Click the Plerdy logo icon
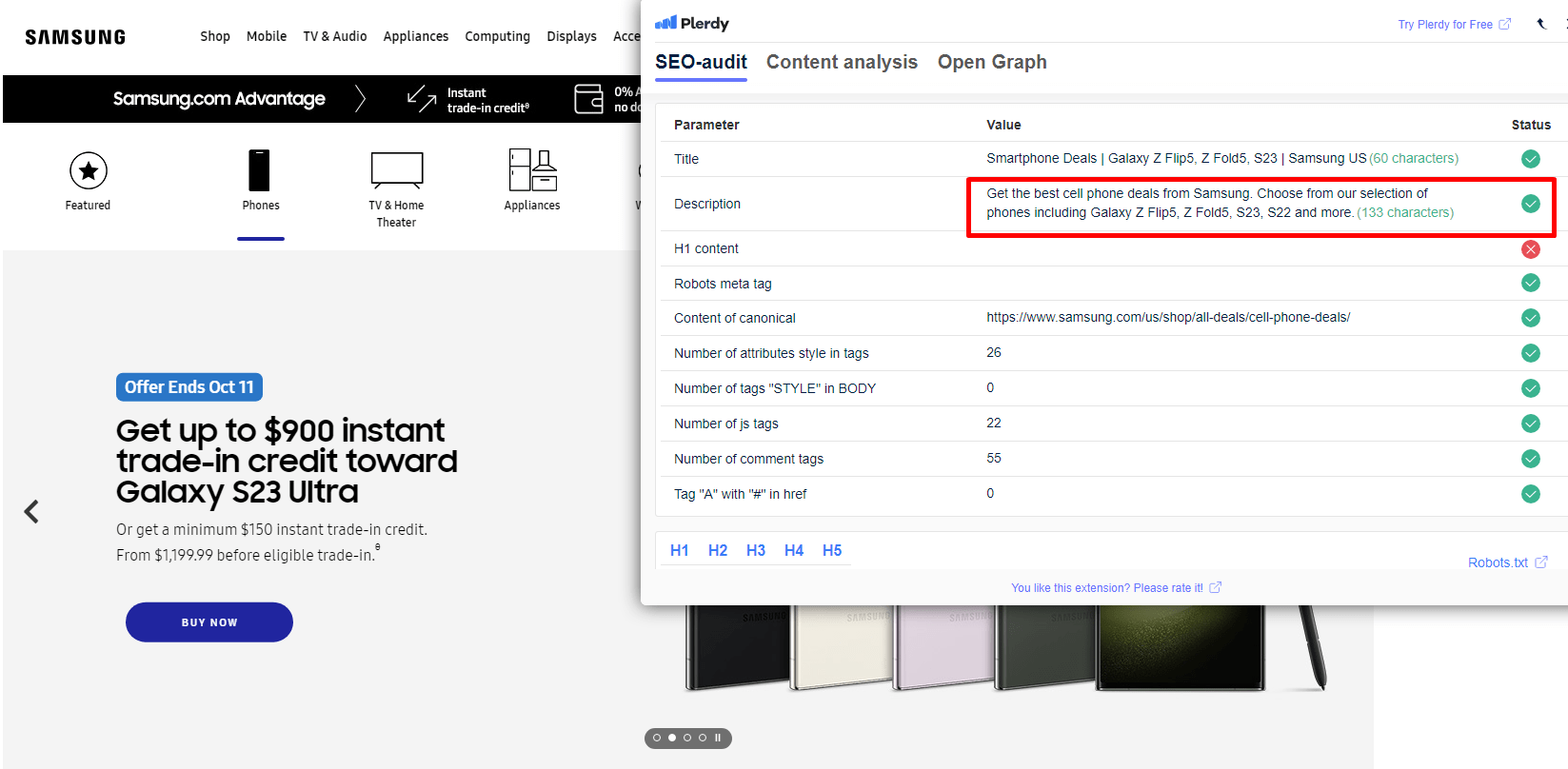Image resolution: width=1568 pixels, height=769 pixels. tap(665, 23)
